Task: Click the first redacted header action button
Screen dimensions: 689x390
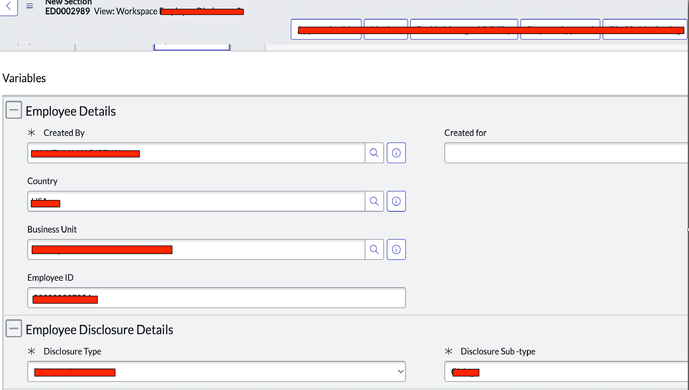Action: click(326, 29)
